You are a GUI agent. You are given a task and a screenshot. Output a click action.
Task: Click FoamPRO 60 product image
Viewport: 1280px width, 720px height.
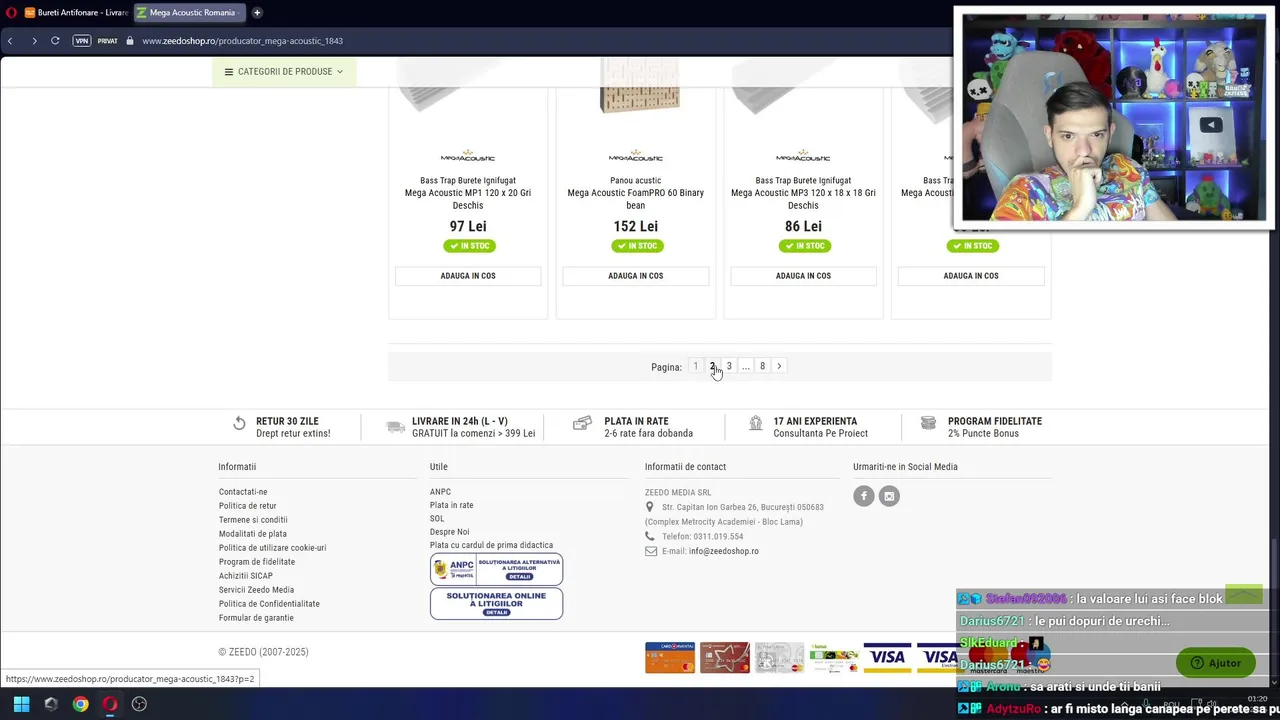coord(639,86)
